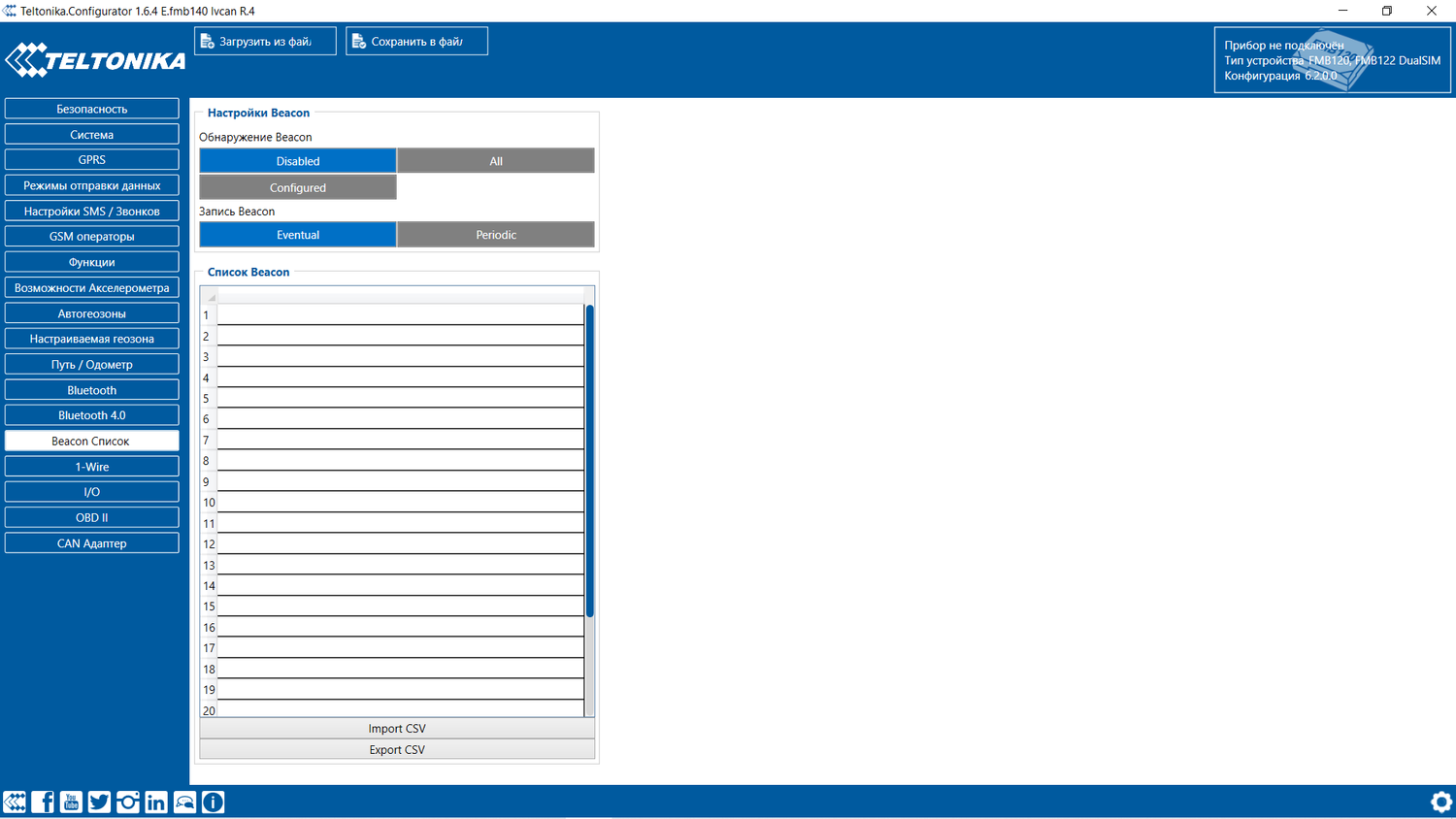This screenshot has width=1456, height=819.
Task: Maximize or restore the configurator window
Action: 1387,11
